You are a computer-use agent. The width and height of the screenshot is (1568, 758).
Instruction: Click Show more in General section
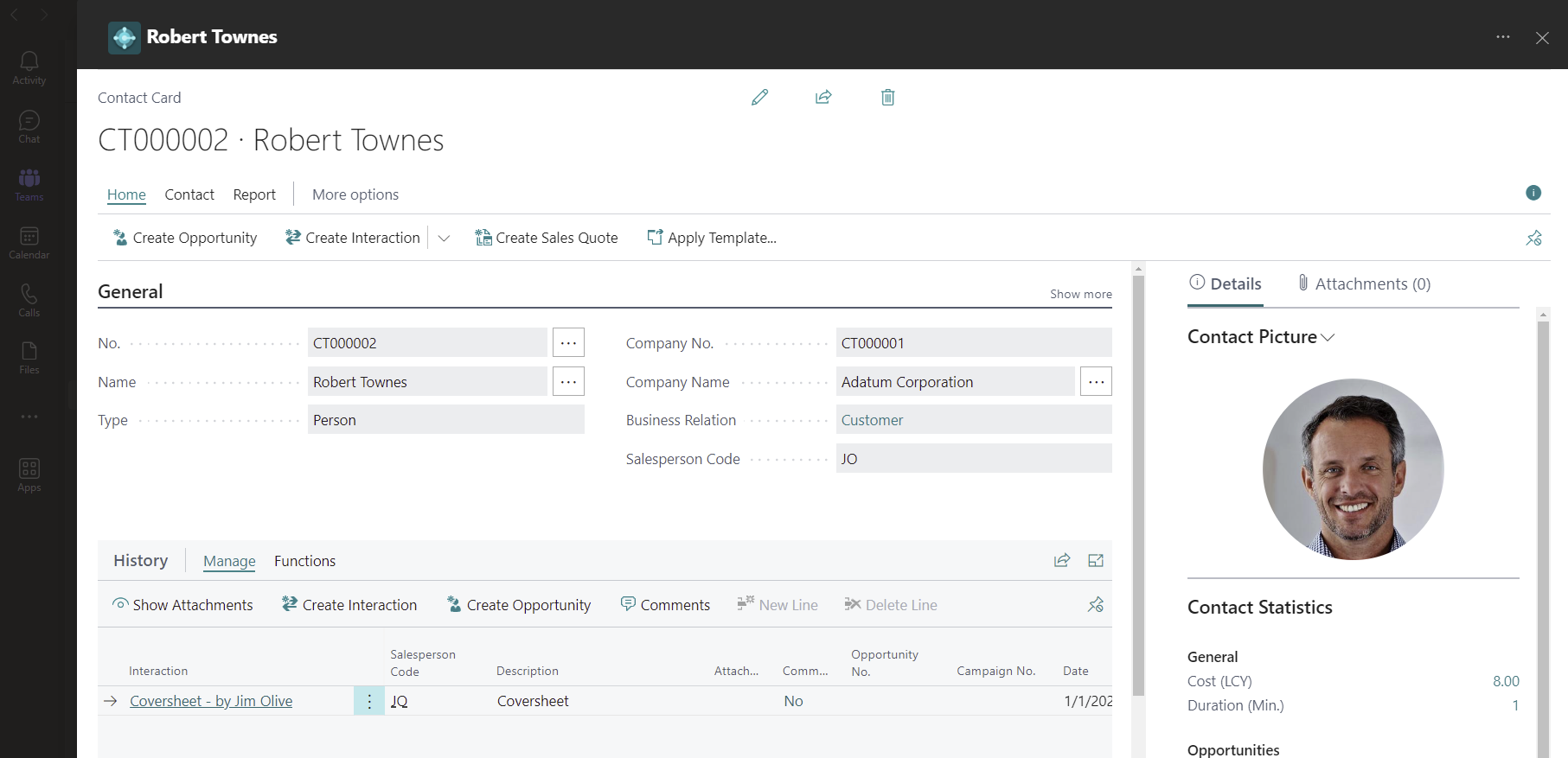click(1081, 294)
